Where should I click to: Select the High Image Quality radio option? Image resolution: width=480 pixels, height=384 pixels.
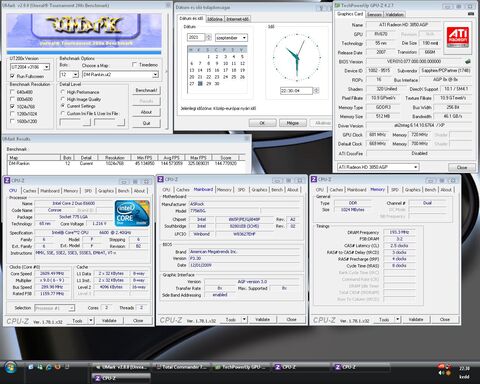click(x=63, y=99)
